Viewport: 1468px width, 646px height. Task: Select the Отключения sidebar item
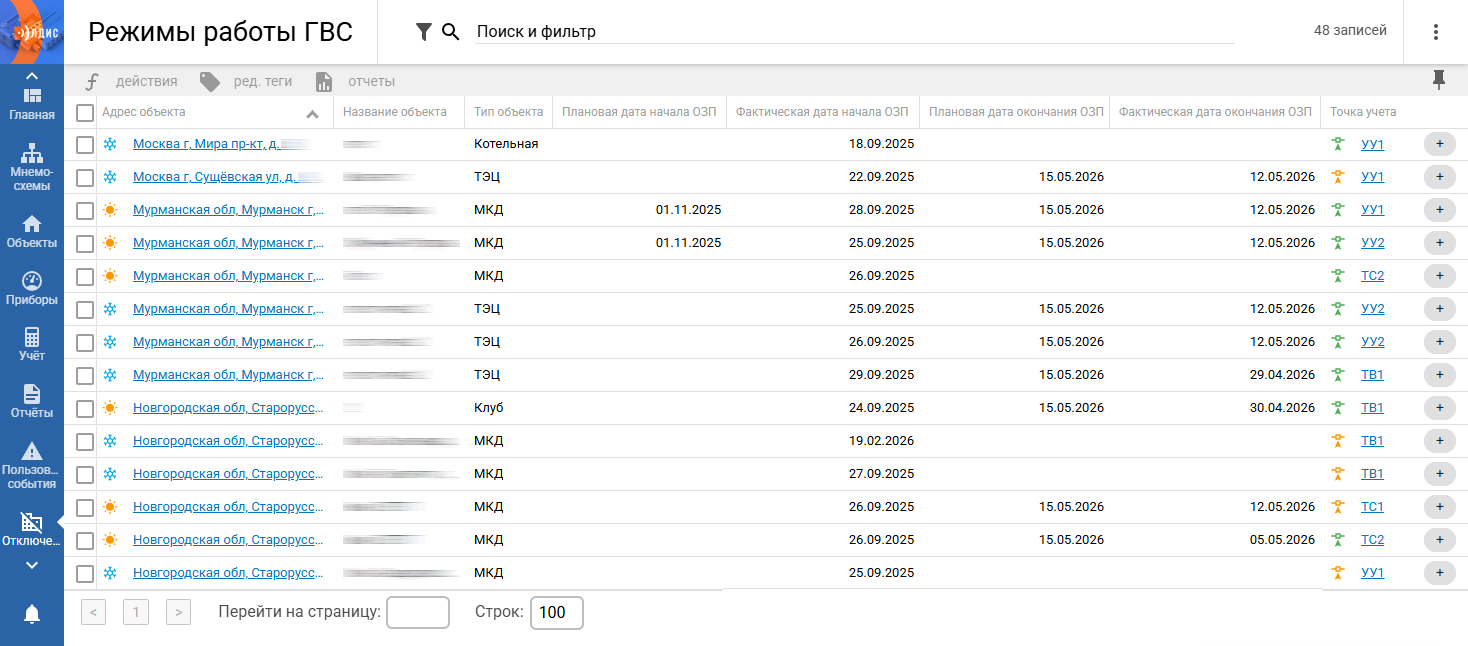tap(32, 529)
